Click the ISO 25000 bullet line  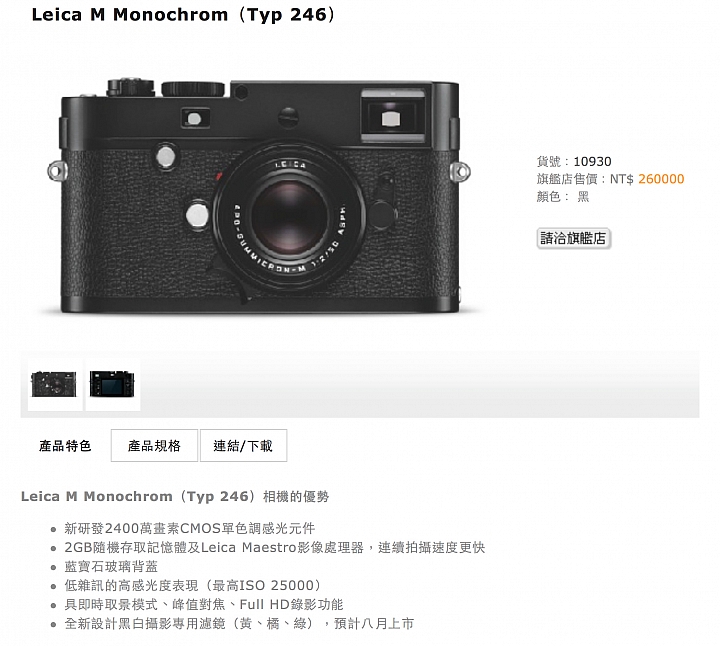[x=193, y=586]
